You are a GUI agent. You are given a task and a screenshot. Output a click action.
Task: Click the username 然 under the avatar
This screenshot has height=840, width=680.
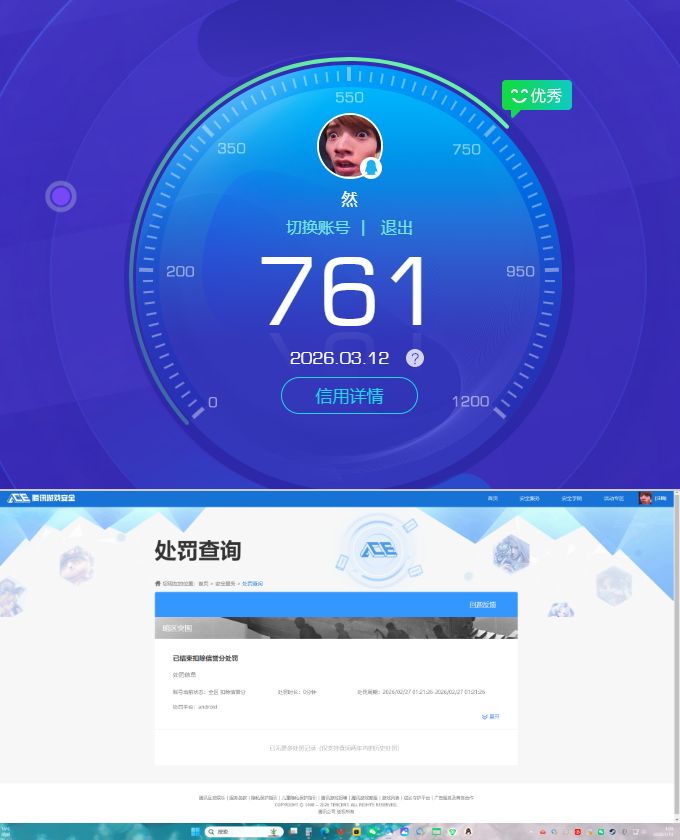coord(349,199)
